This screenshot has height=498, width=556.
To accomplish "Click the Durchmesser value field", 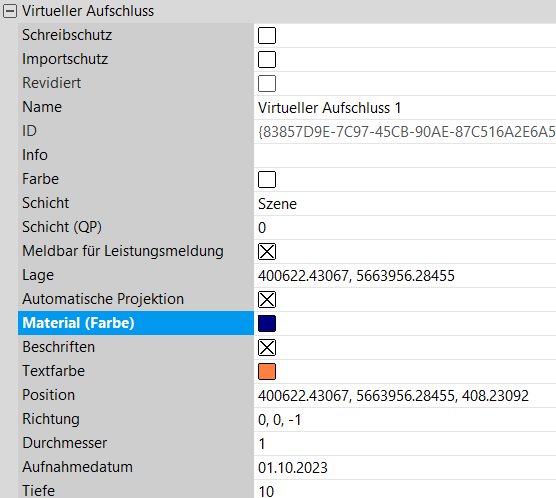I will click(x=405, y=443).
